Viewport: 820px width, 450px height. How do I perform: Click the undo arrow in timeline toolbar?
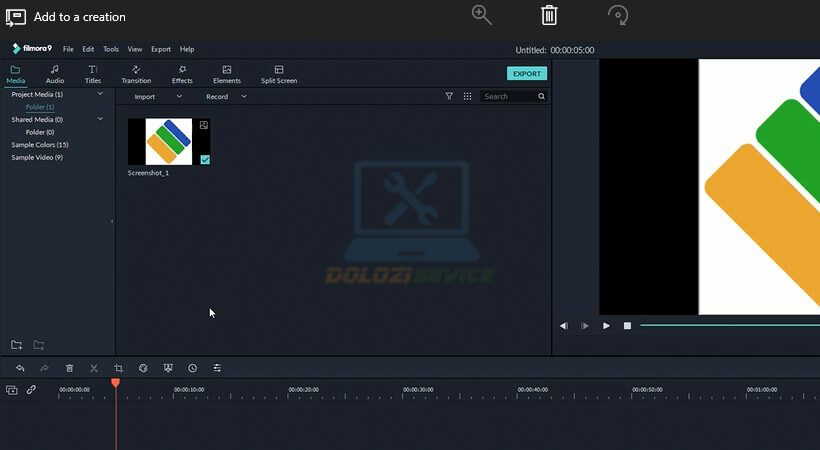20,368
